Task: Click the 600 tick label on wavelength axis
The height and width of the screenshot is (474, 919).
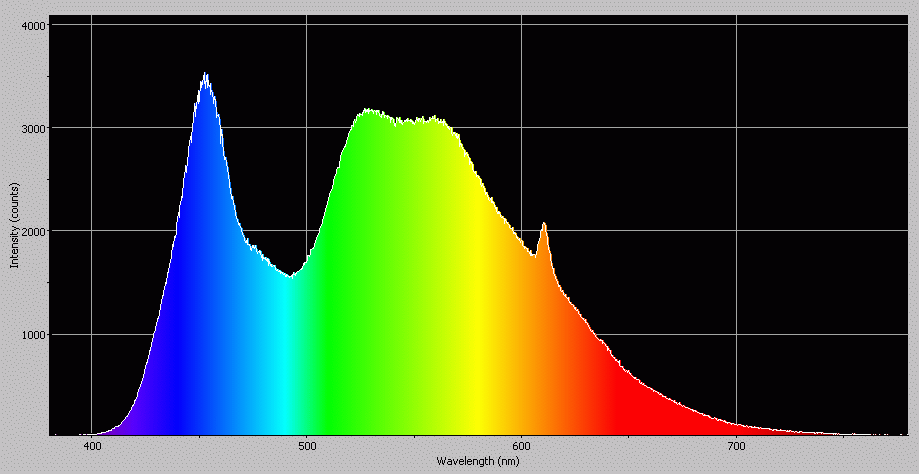Action: 522,446
